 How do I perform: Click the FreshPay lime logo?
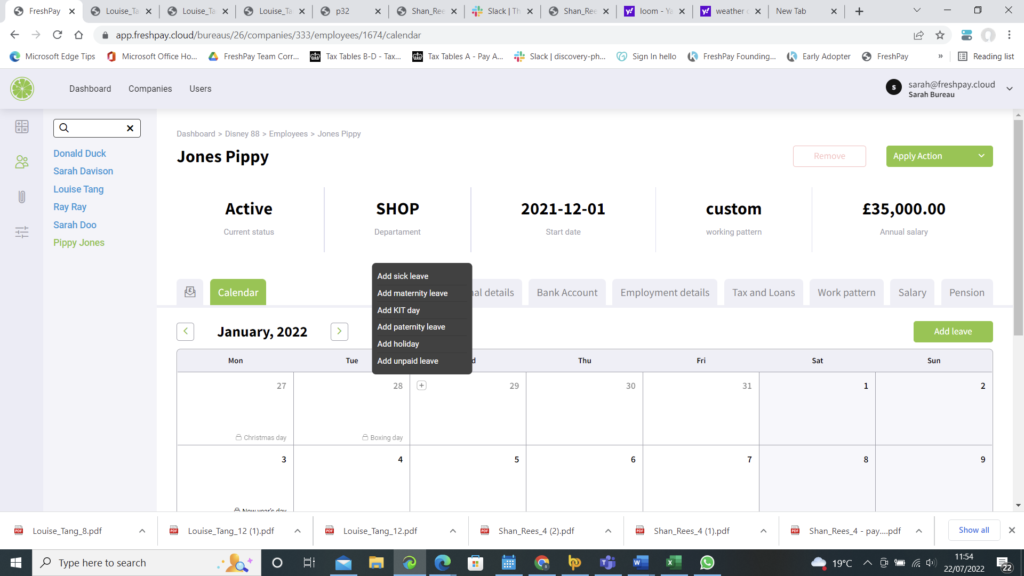22,89
